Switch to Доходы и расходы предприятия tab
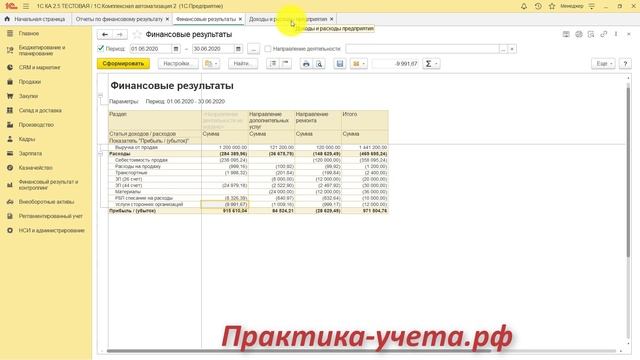 [x=288, y=19]
